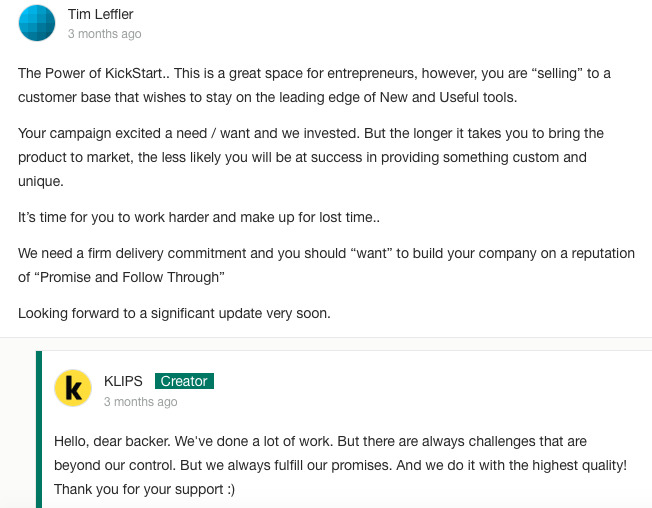Viewport: 652px width, 508px height.
Task: Open the KLIPS creator name link
Action: [123, 381]
